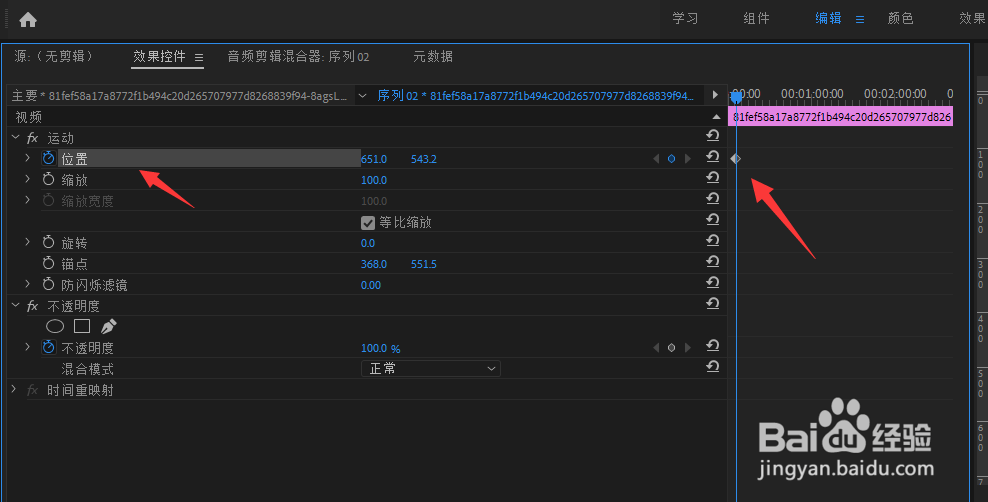Go to previous 不透明度 keyframe

click(x=656, y=348)
